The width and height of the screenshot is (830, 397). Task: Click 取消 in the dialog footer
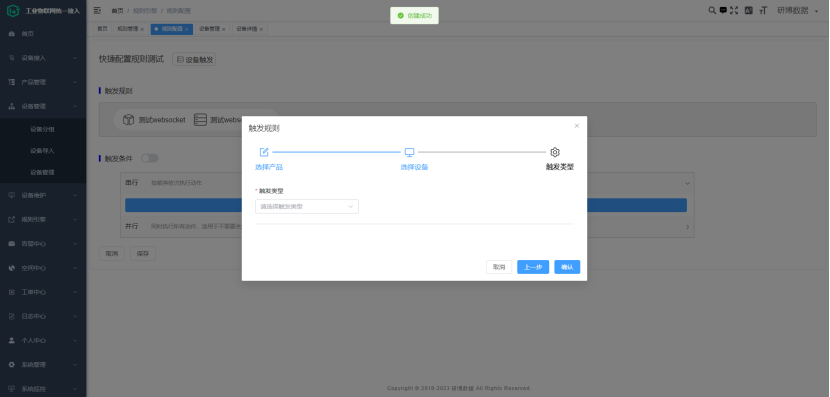coord(499,267)
